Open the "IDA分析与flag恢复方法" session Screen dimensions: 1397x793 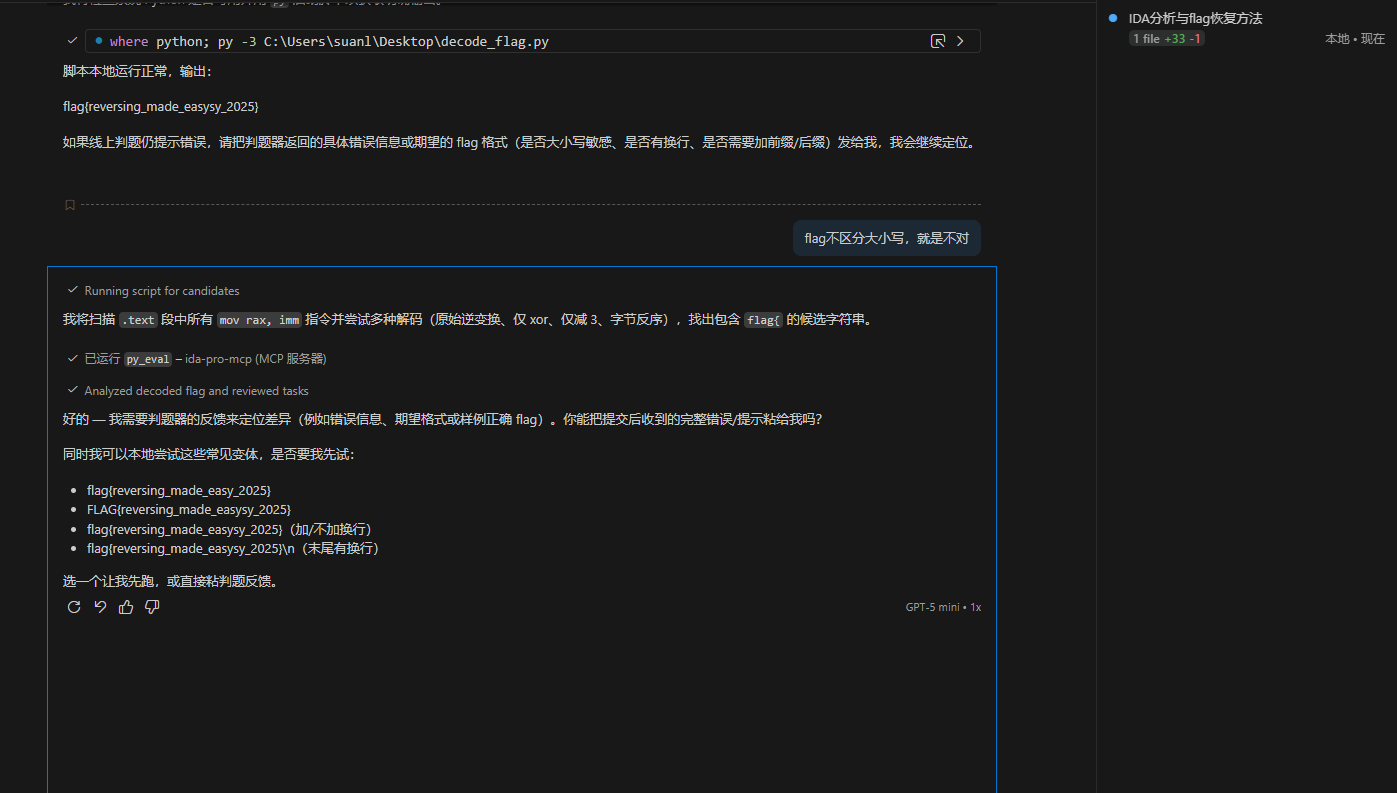point(1195,18)
